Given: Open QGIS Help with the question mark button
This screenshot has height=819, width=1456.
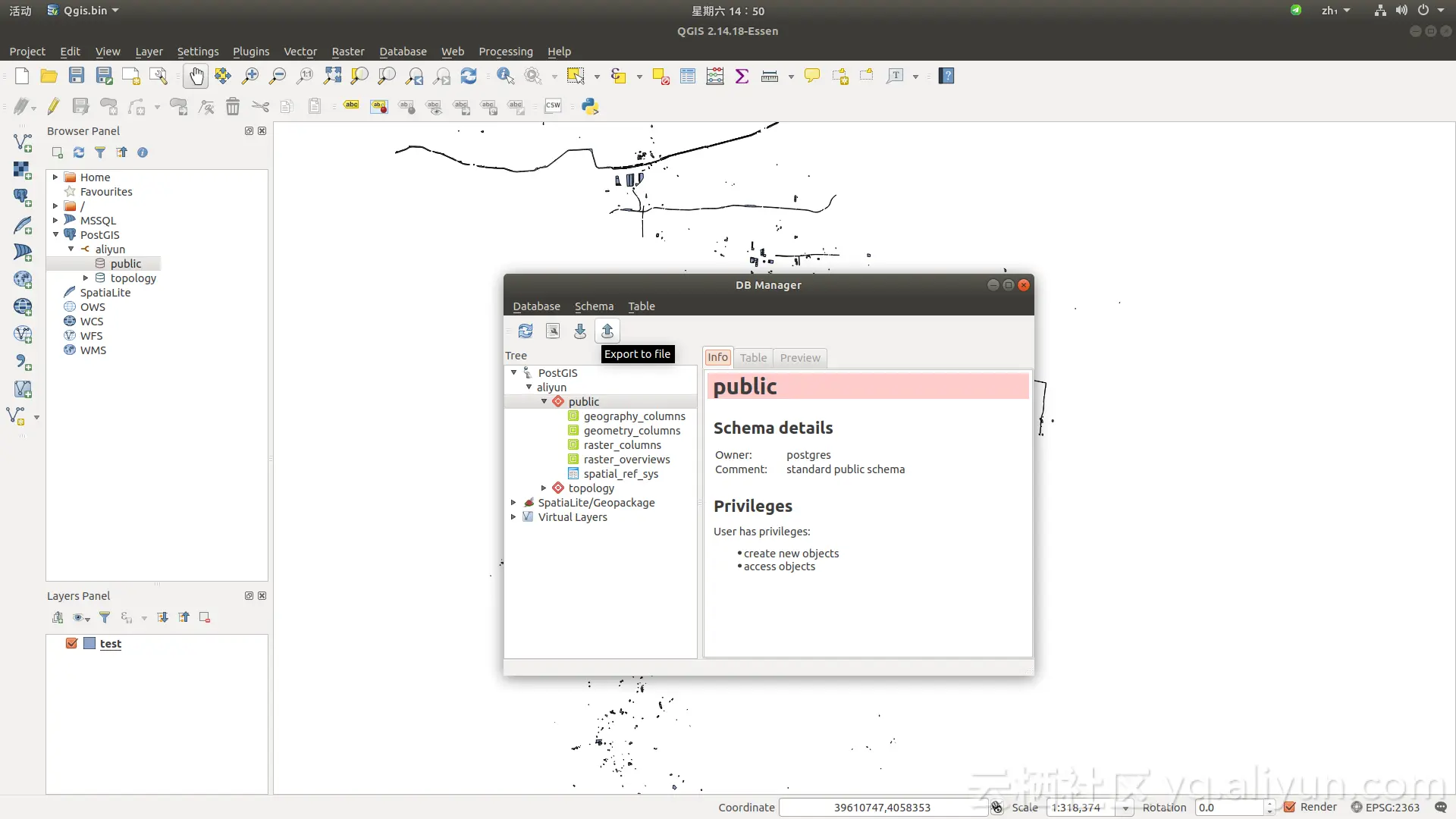Looking at the screenshot, I should click(x=946, y=76).
